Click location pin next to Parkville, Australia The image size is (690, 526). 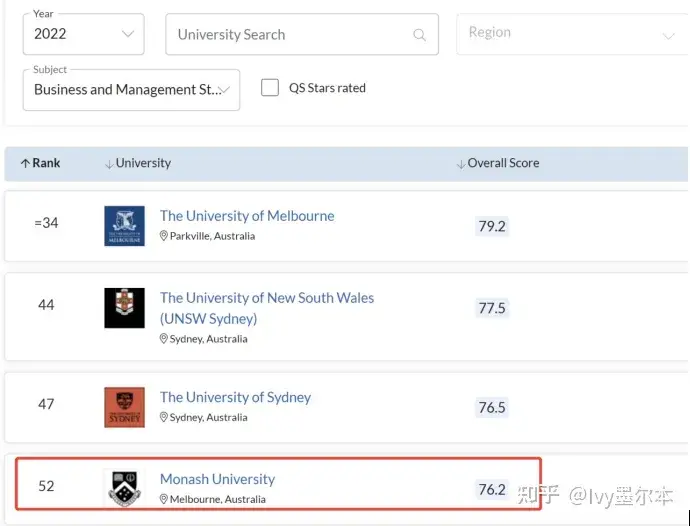pyautogui.click(x=164, y=236)
